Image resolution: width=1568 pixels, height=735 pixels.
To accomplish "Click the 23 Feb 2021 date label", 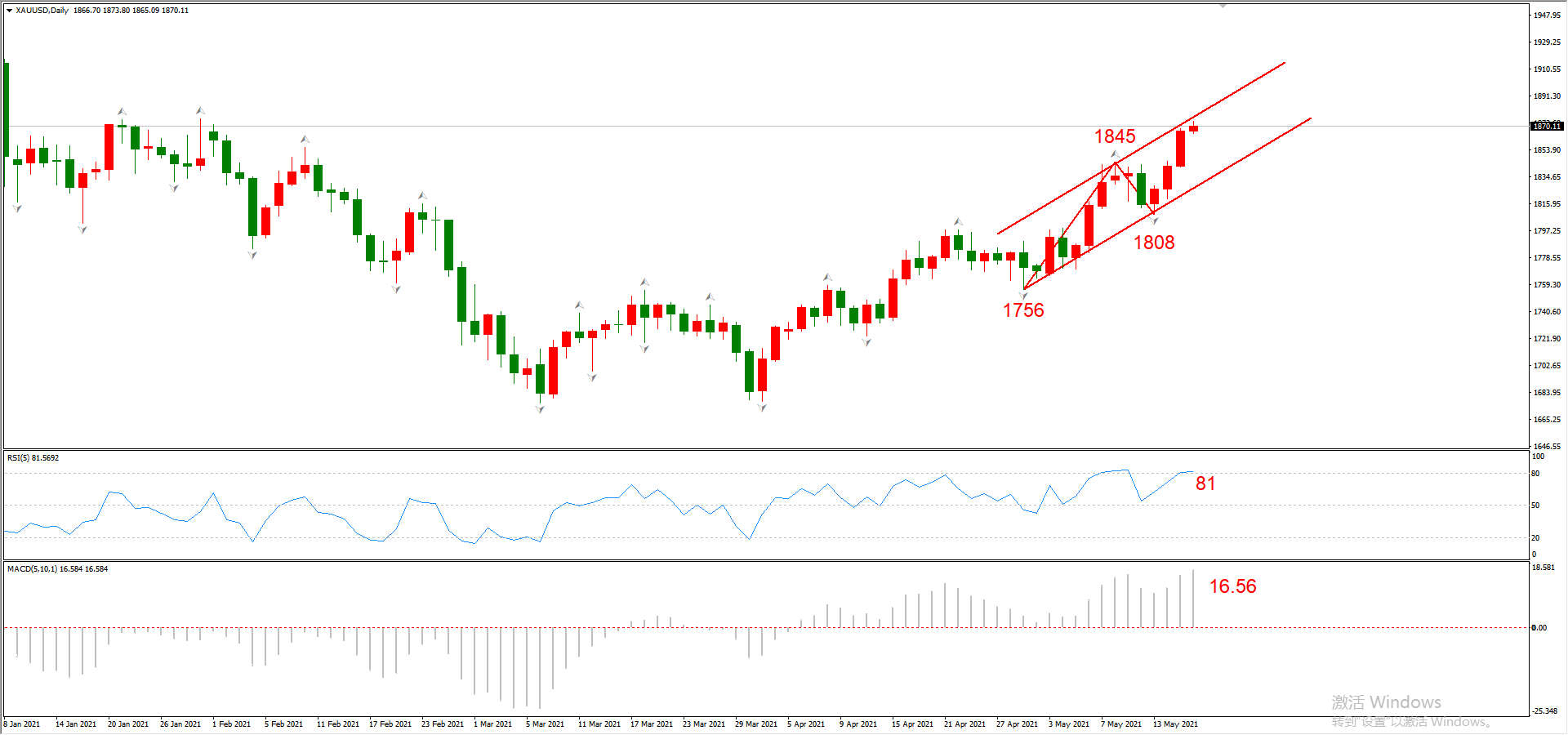I will [x=443, y=724].
